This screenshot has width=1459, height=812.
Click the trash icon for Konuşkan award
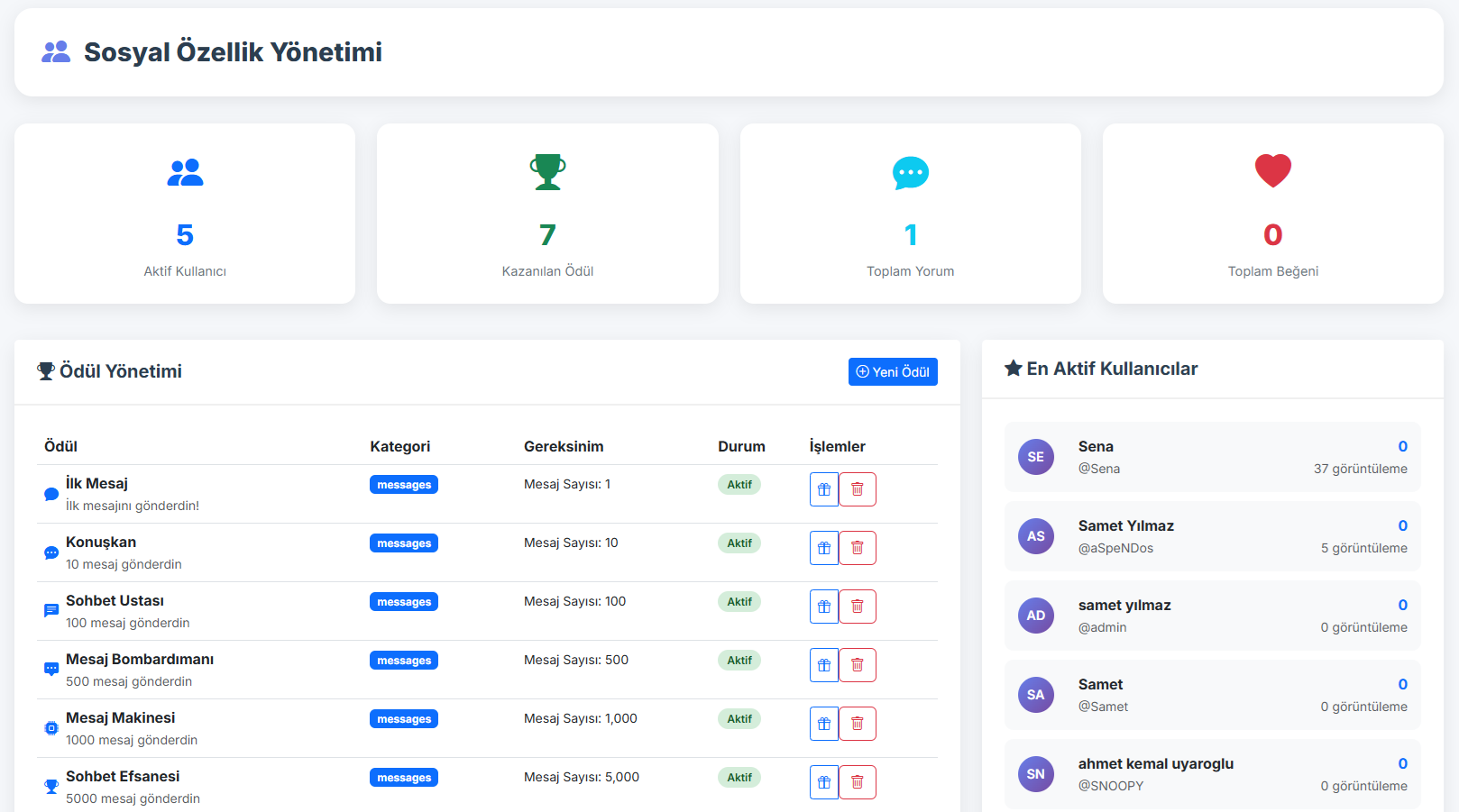tap(858, 548)
